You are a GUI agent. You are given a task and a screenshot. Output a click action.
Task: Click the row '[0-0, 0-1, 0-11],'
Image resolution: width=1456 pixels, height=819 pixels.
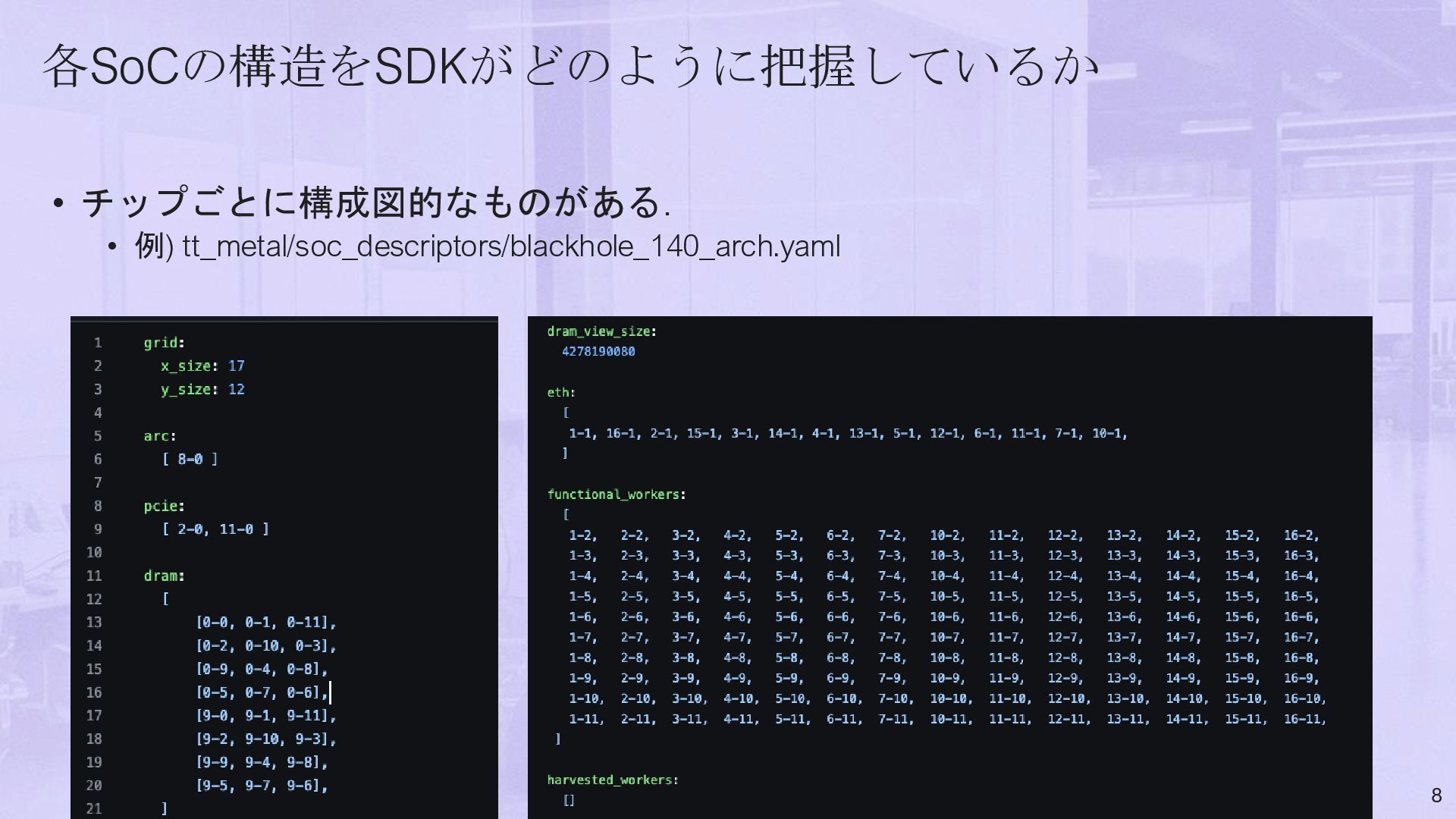click(266, 623)
